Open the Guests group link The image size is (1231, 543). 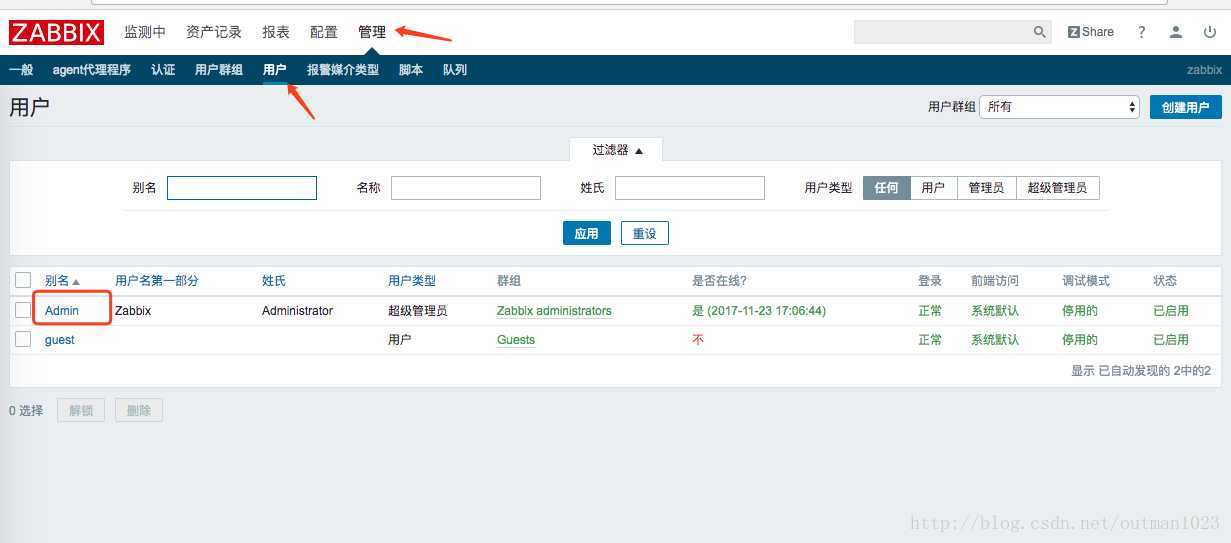click(516, 340)
